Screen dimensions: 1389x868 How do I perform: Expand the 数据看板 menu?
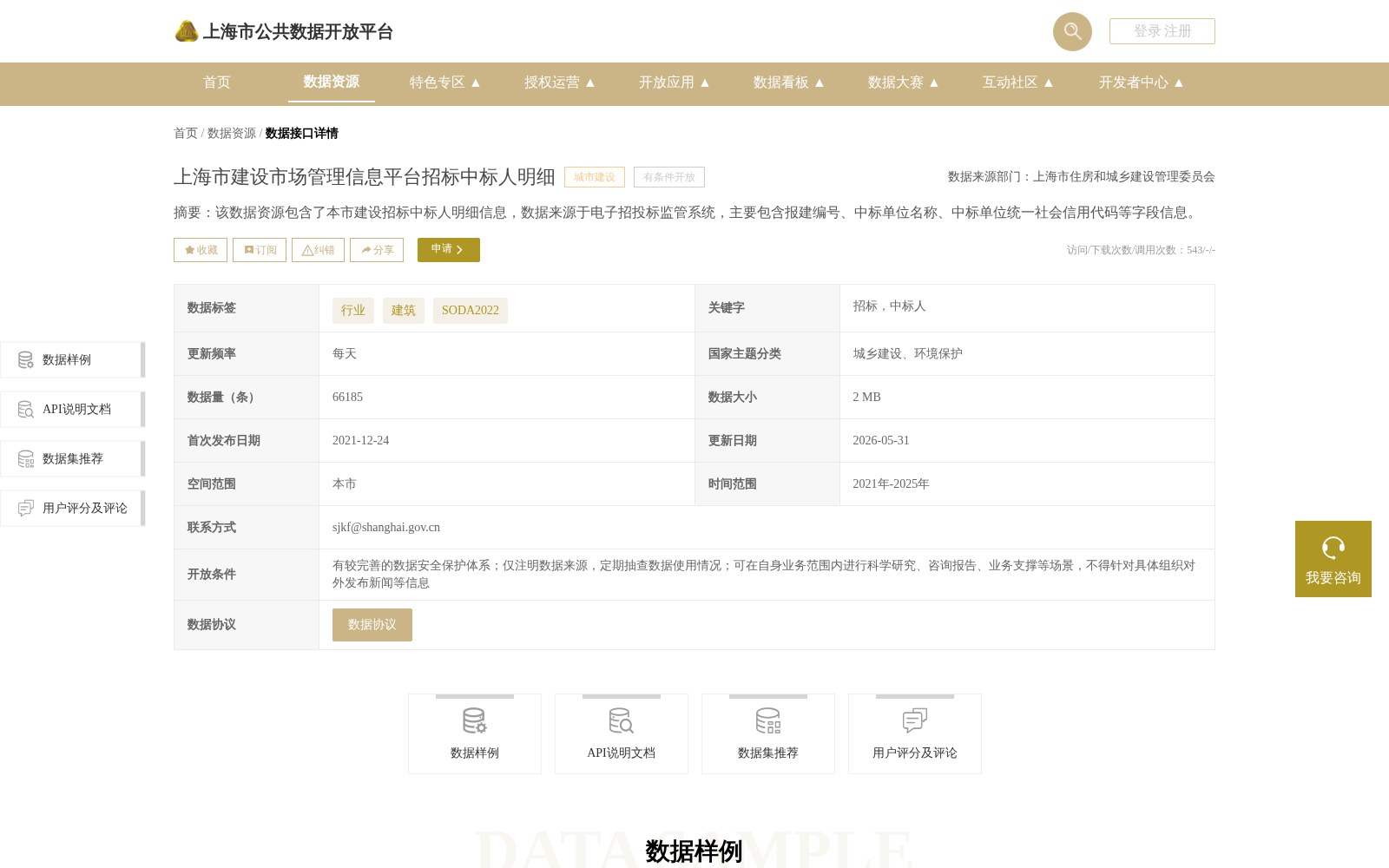[789, 82]
